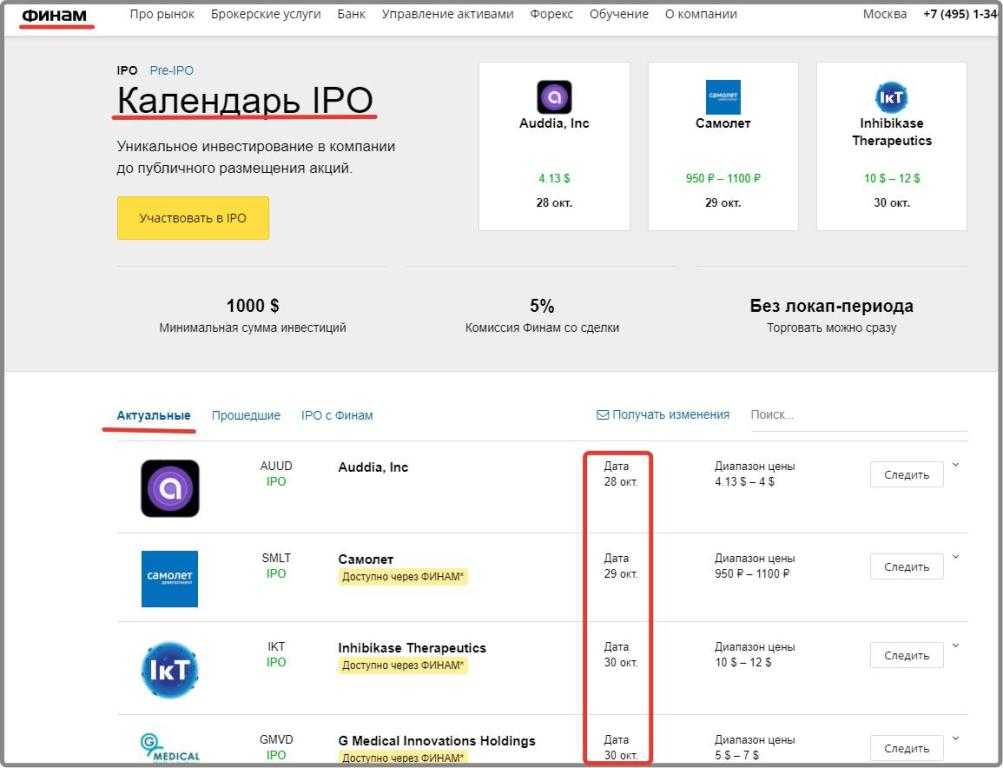Viewport: 1003px width, 768px height.
Task: Click the Поиск search field
Action: click(x=855, y=415)
